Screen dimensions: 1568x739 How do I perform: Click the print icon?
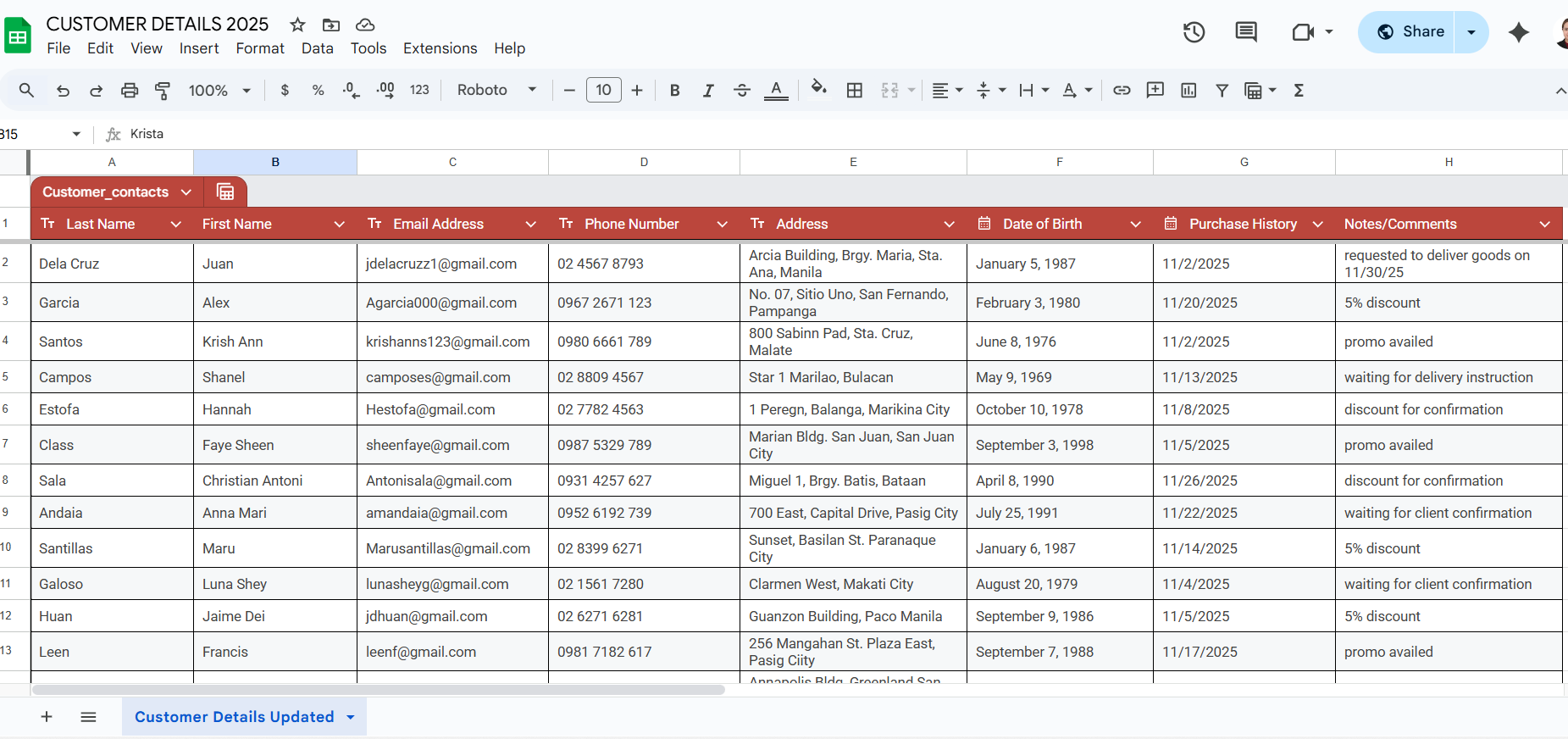pyautogui.click(x=130, y=91)
